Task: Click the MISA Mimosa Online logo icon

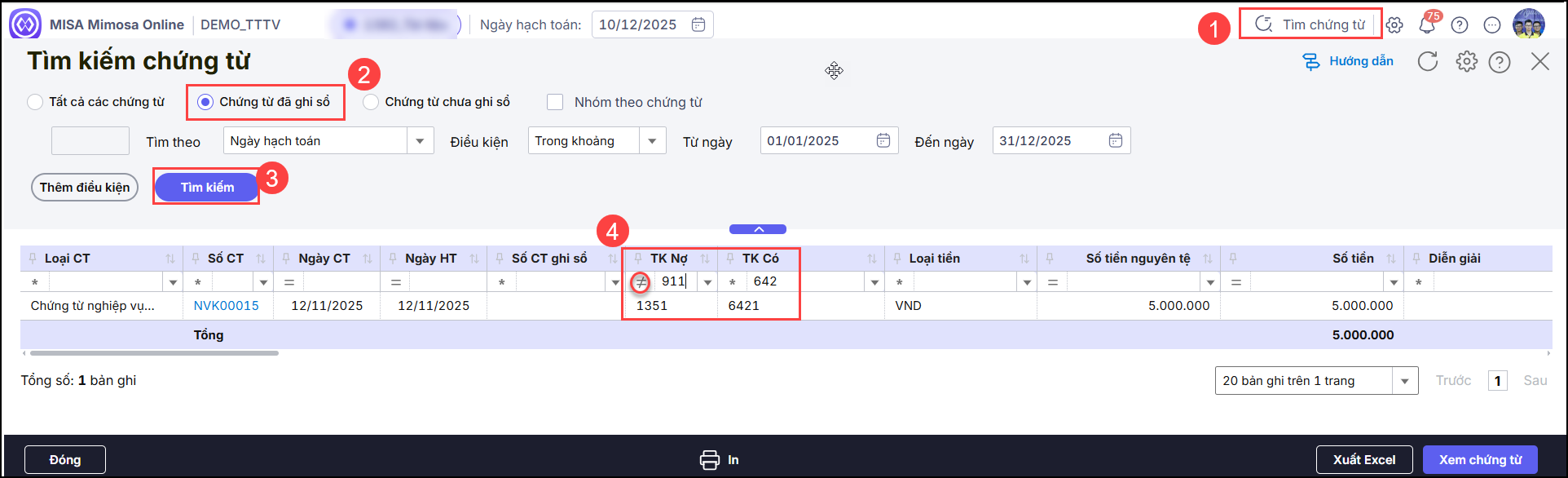Action: 25,24
